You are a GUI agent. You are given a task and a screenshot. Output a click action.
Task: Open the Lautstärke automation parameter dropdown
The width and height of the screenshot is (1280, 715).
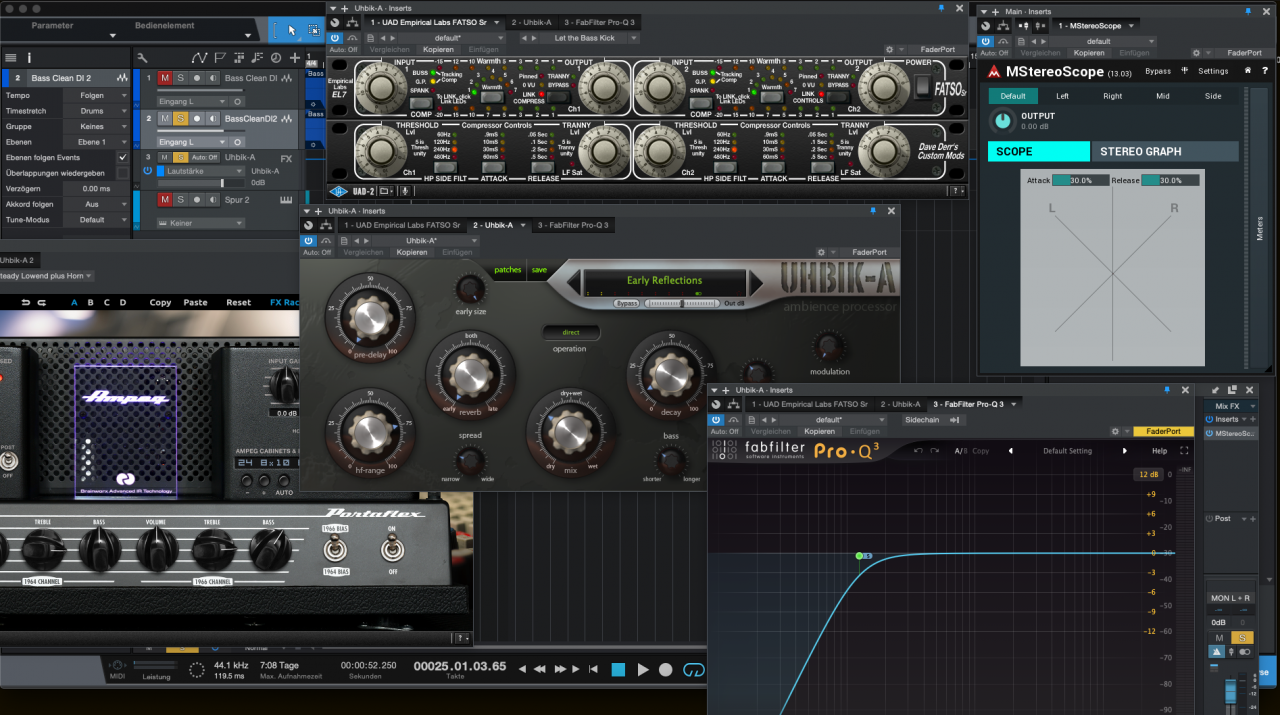click(200, 171)
